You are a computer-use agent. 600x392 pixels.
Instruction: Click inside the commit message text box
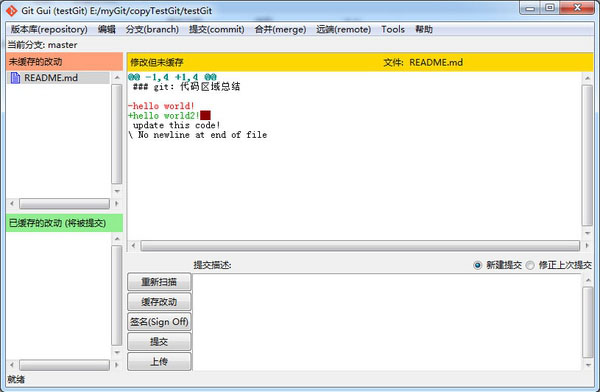(387, 322)
